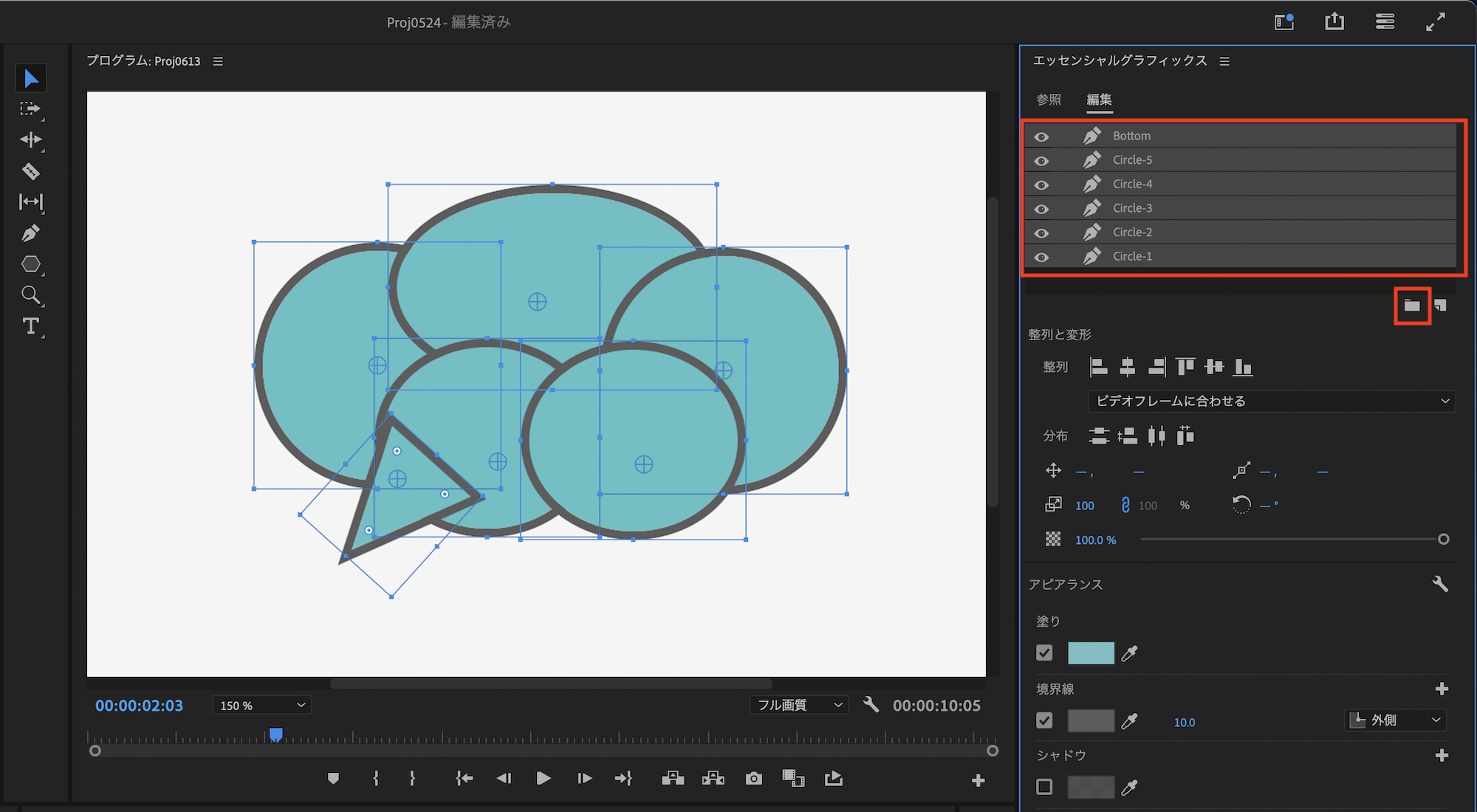Viewport: 1477px width, 812px height.
Task: Open the フル画質 playback resolution dropdown
Action: (x=799, y=706)
